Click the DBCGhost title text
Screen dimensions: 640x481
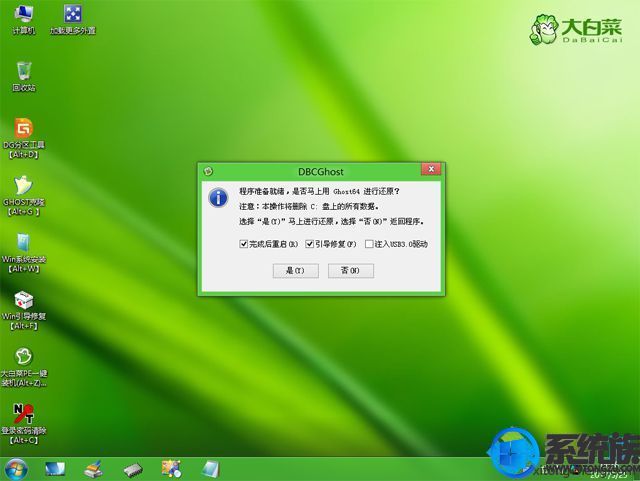(321, 172)
